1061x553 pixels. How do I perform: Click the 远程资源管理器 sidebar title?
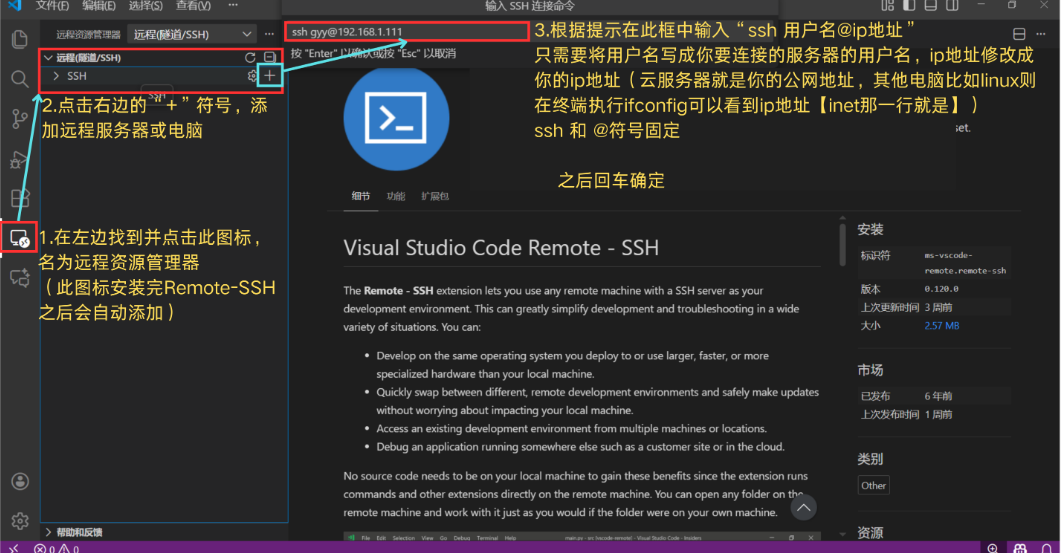(88, 35)
